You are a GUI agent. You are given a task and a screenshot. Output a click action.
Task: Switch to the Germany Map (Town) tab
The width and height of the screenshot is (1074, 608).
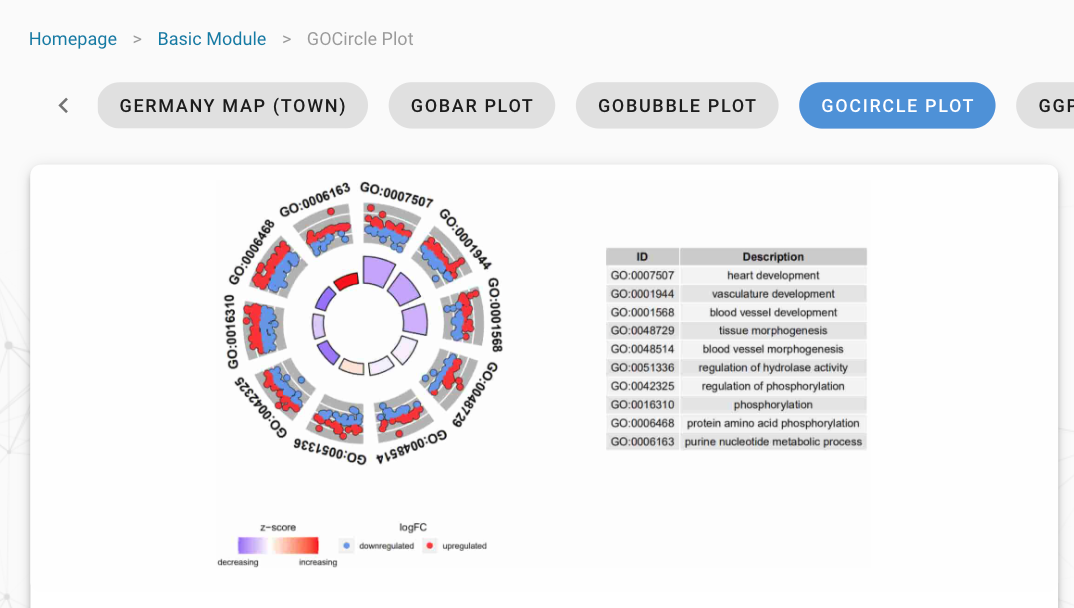tap(233, 105)
